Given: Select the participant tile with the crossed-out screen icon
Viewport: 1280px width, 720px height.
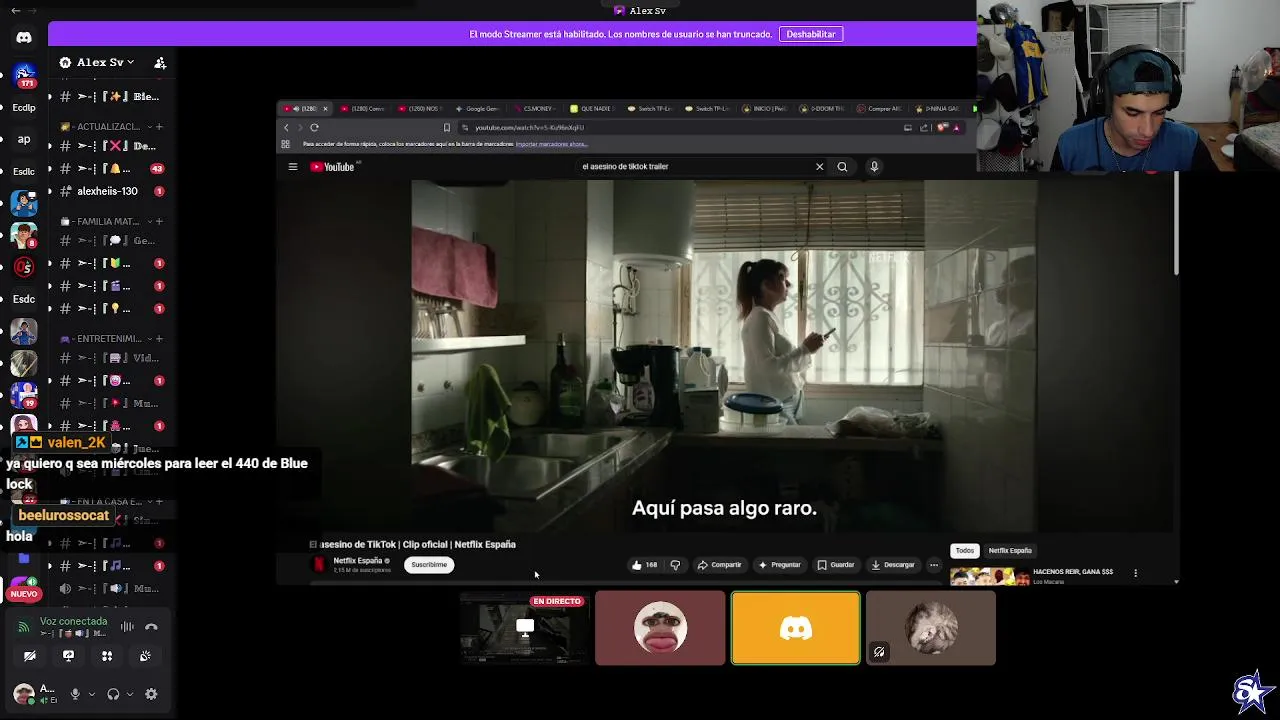Looking at the screenshot, I should point(930,628).
